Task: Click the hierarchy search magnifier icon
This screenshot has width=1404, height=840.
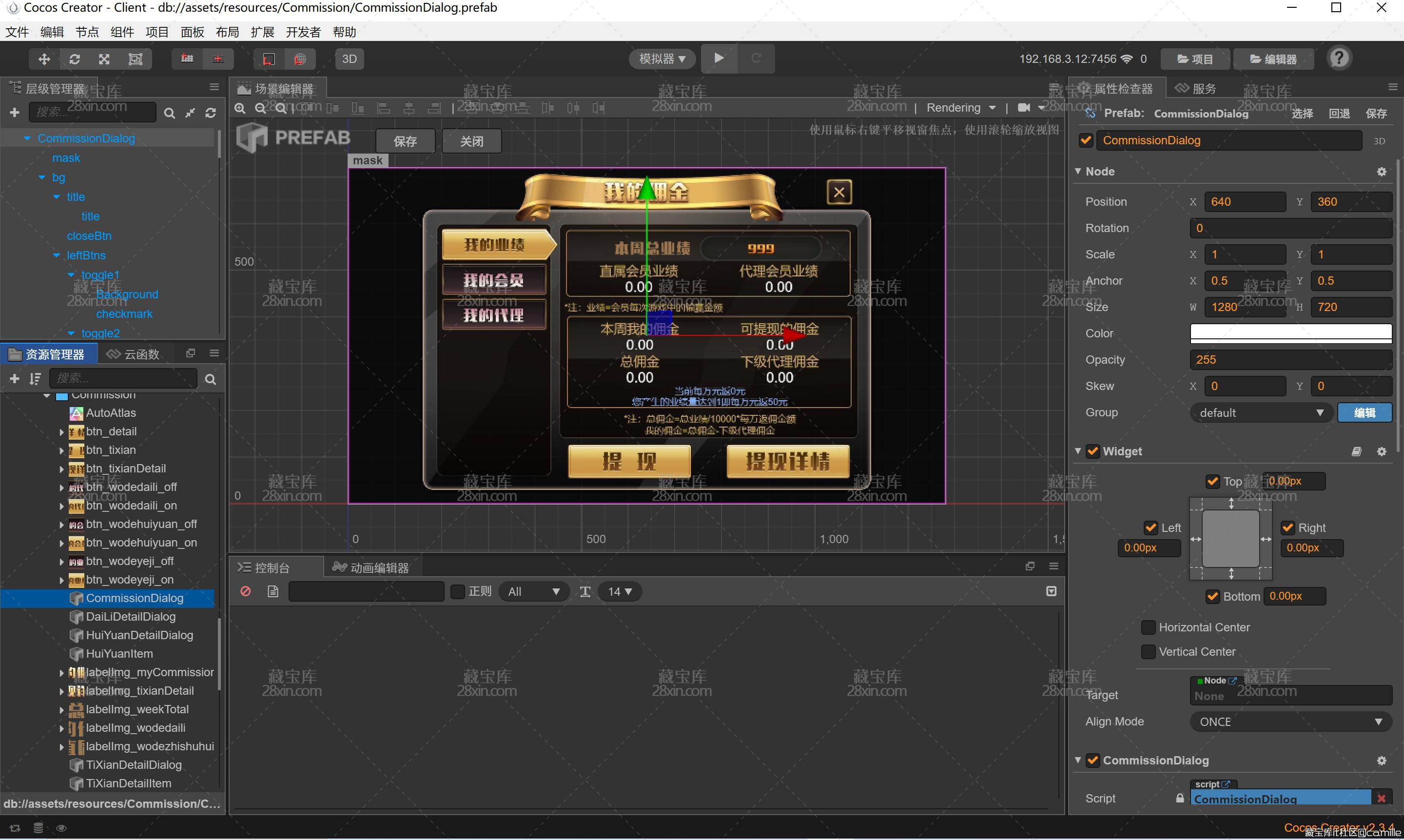Action: click(x=169, y=113)
